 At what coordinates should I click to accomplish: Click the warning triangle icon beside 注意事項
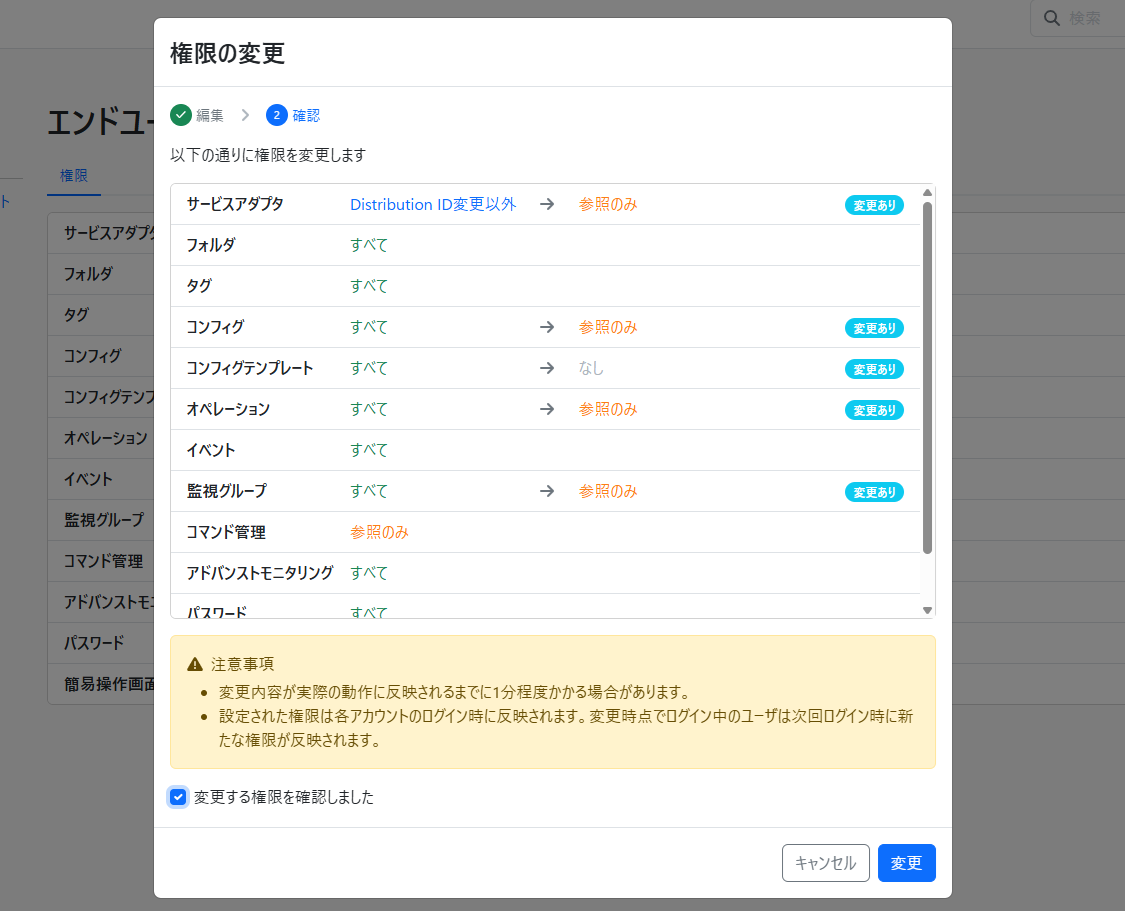[x=195, y=664]
